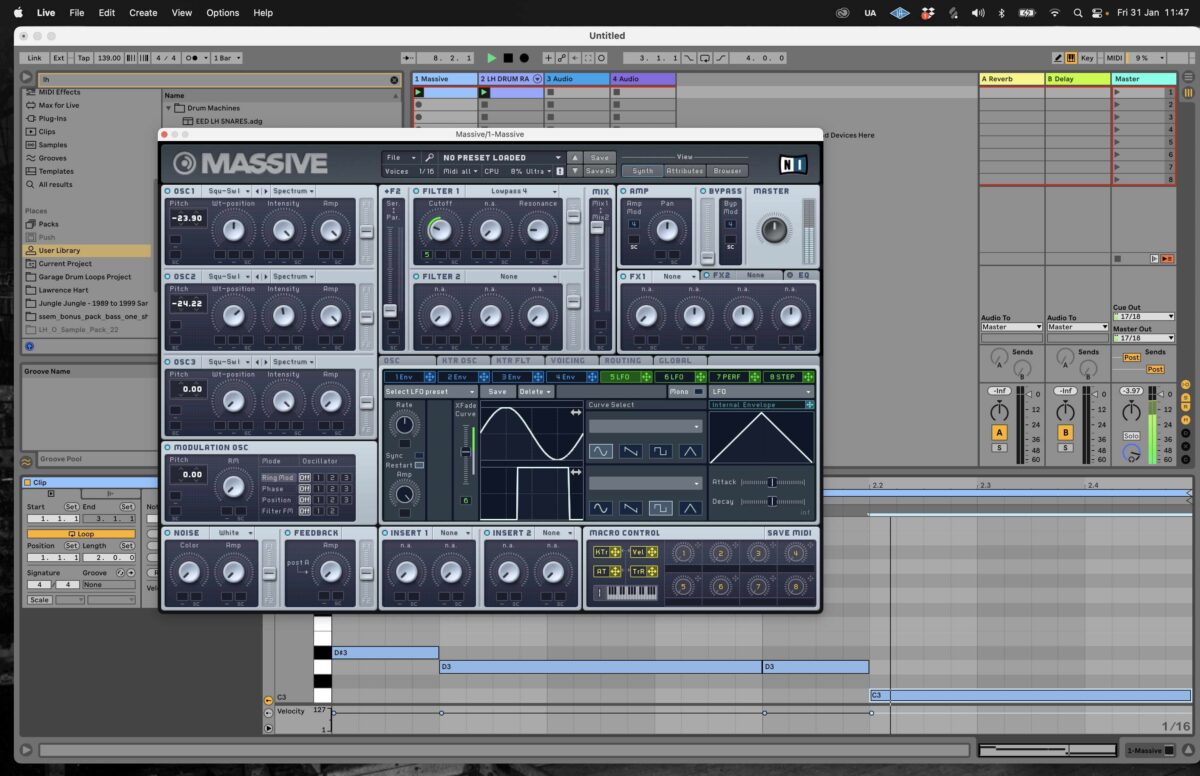Click the Vel macro source handle
The height and width of the screenshot is (776, 1200).
pyautogui.click(x=652, y=552)
